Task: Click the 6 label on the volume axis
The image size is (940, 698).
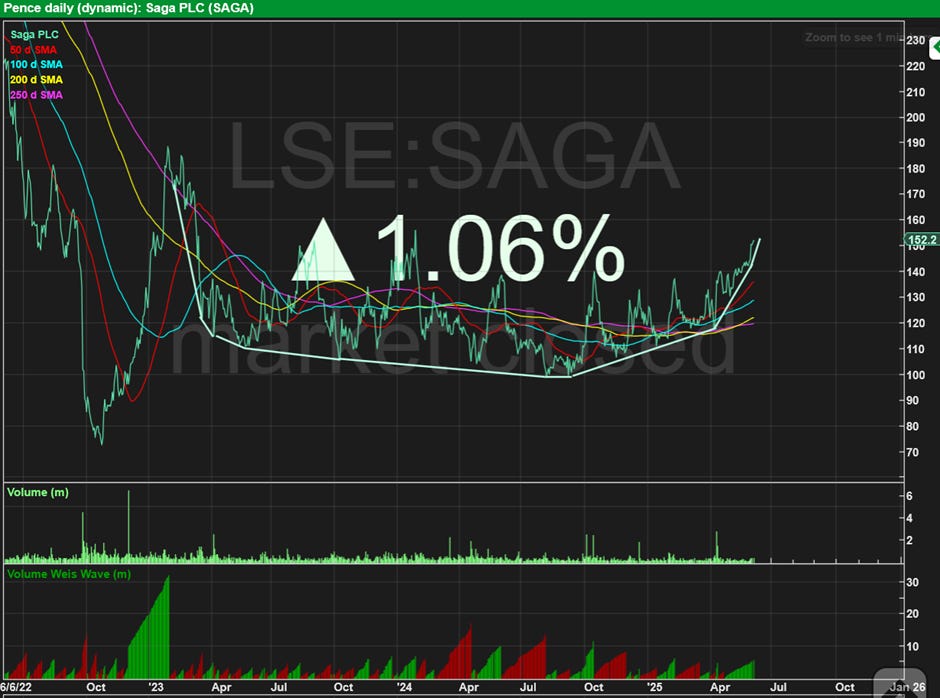Action: click(909, 496)
